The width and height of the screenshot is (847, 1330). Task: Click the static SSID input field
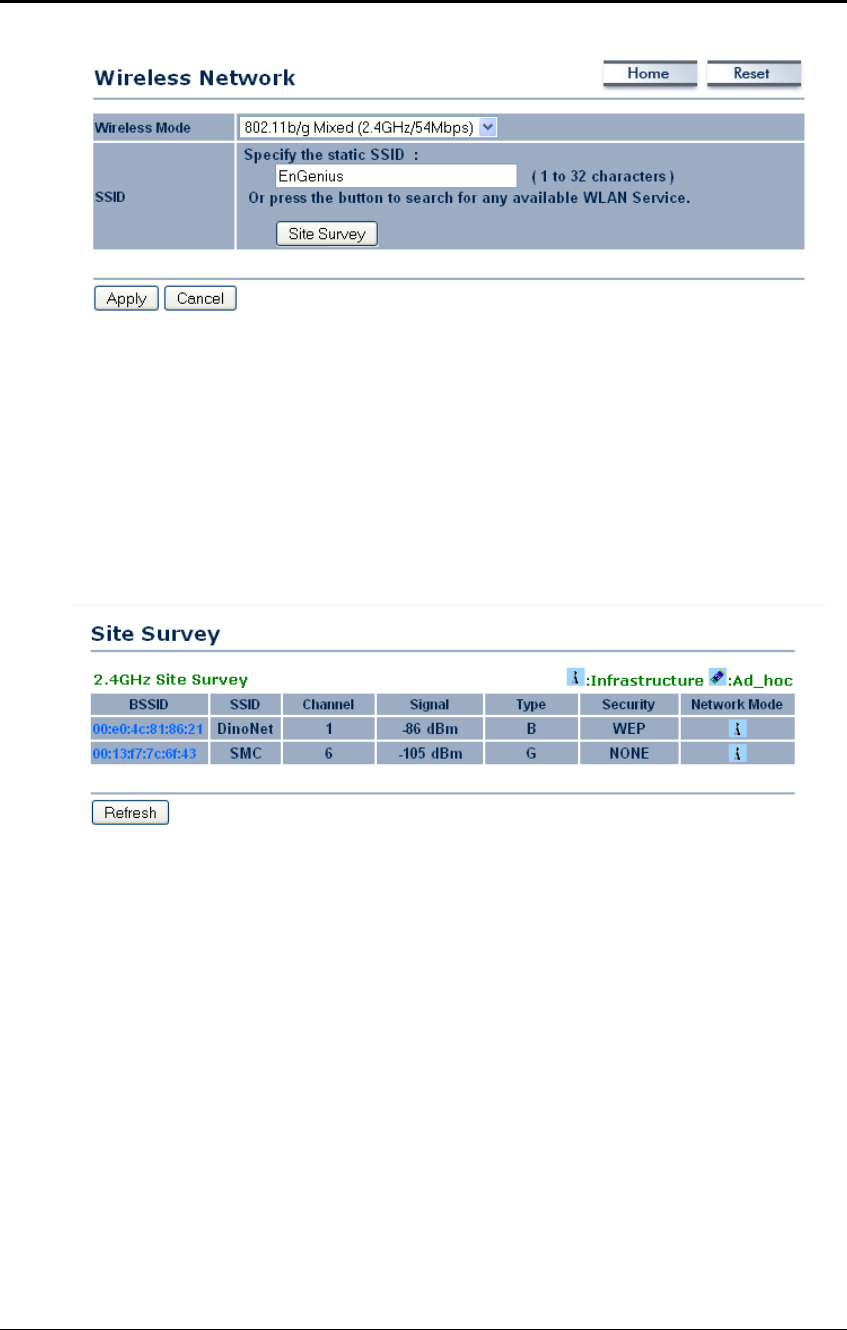point(396,176)
